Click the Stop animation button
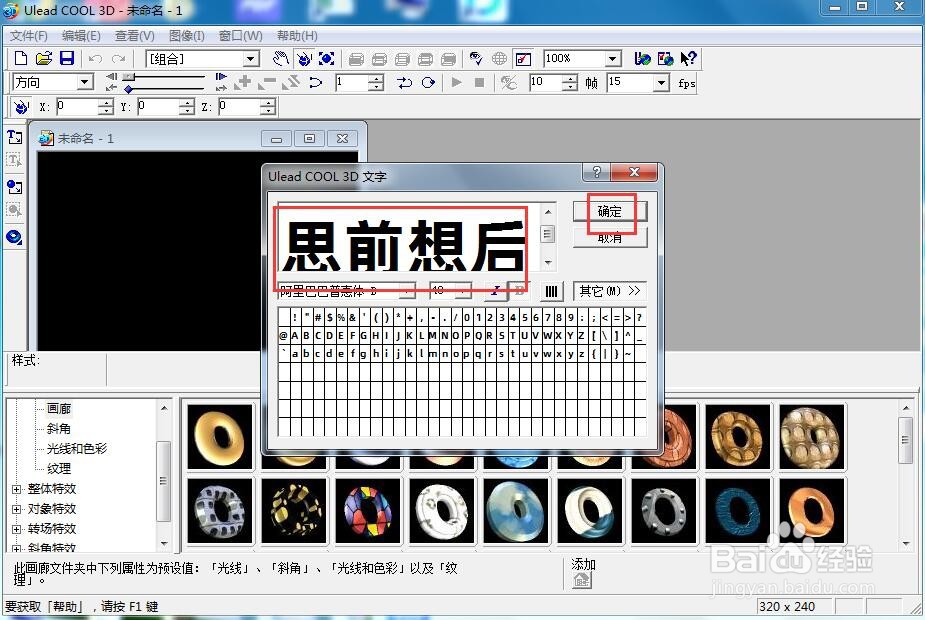Image resolution: width=925 pixels, height=620 pixels. click(480, 83)
